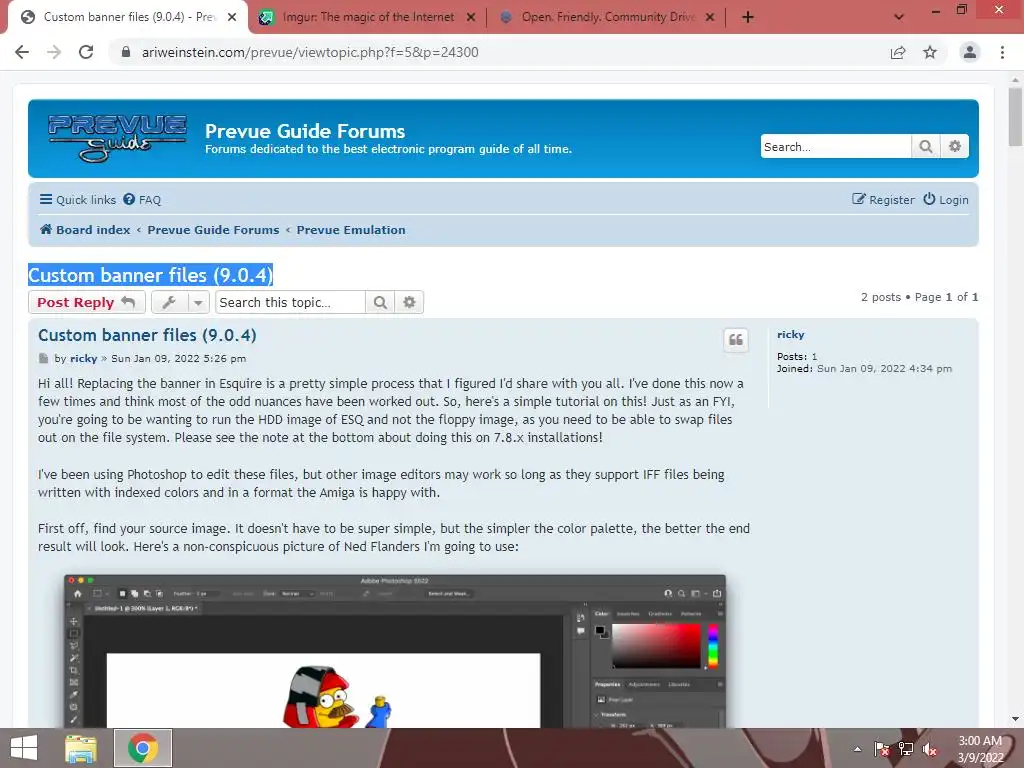This screenshot has height=768, width=1024.
Task: Expand the topic tools dropdown arrow
Action: point(198,302)
